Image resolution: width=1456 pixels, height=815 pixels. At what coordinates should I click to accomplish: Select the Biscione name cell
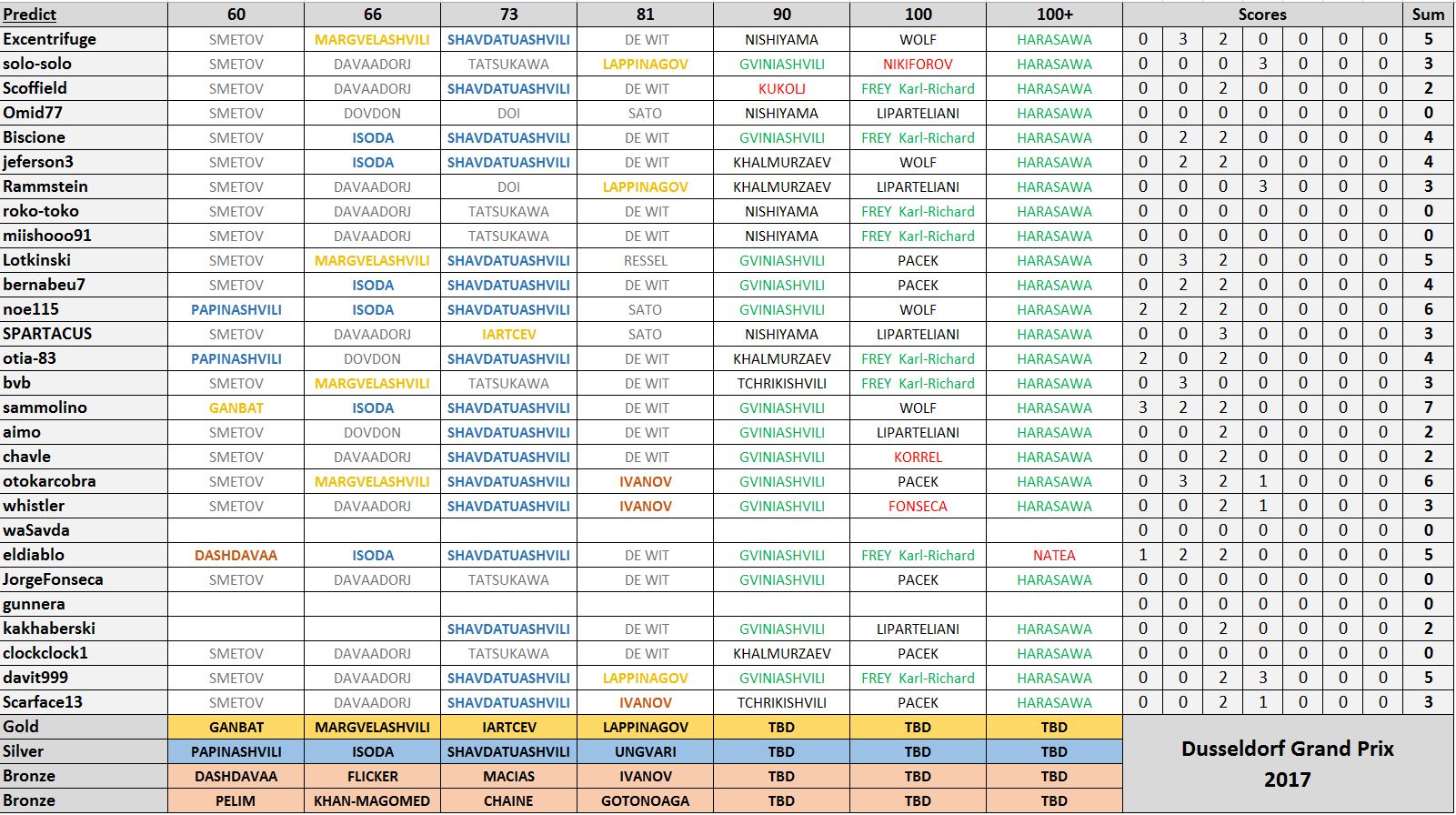84,137
